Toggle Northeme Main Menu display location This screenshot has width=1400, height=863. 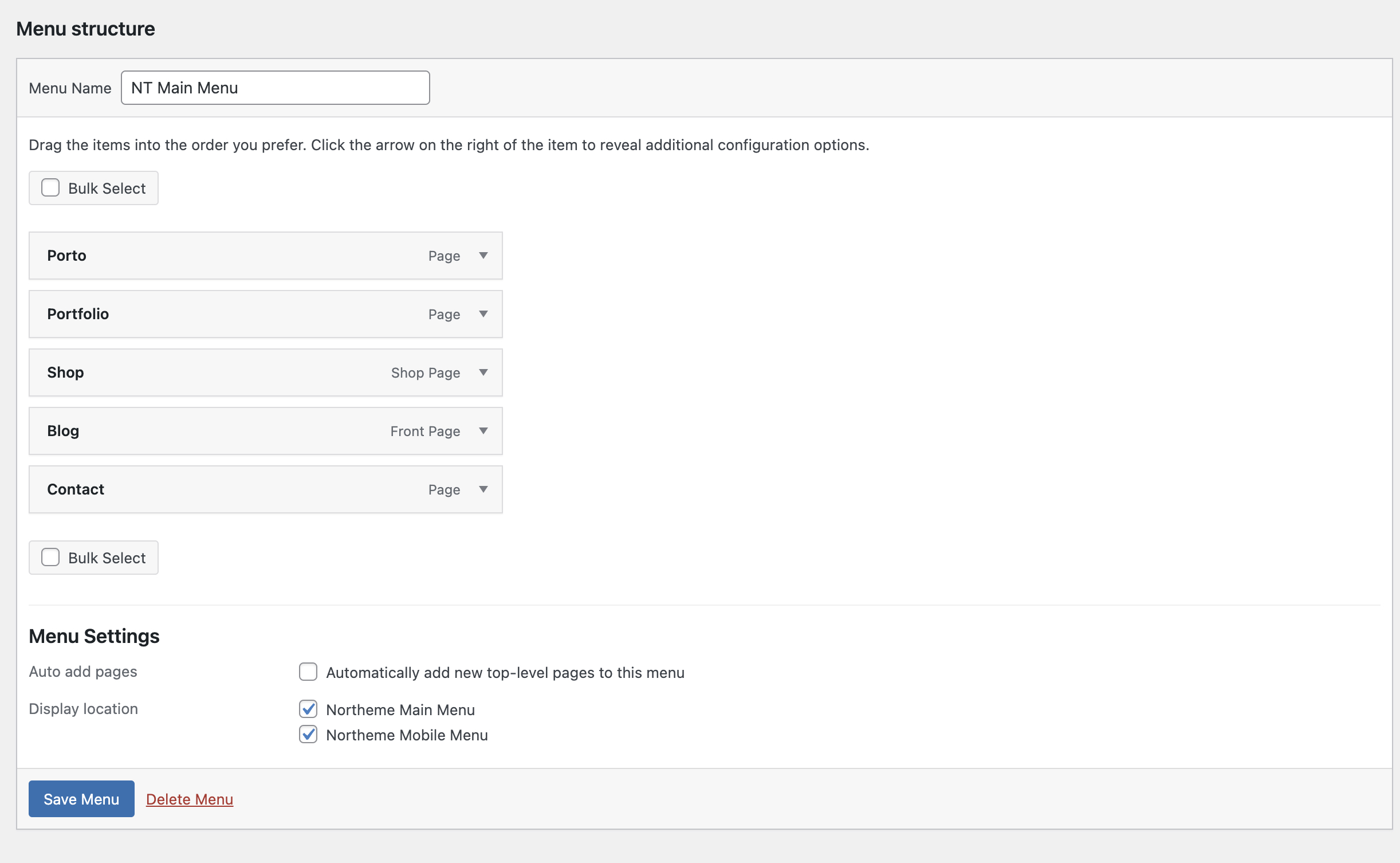pos(308,709)
